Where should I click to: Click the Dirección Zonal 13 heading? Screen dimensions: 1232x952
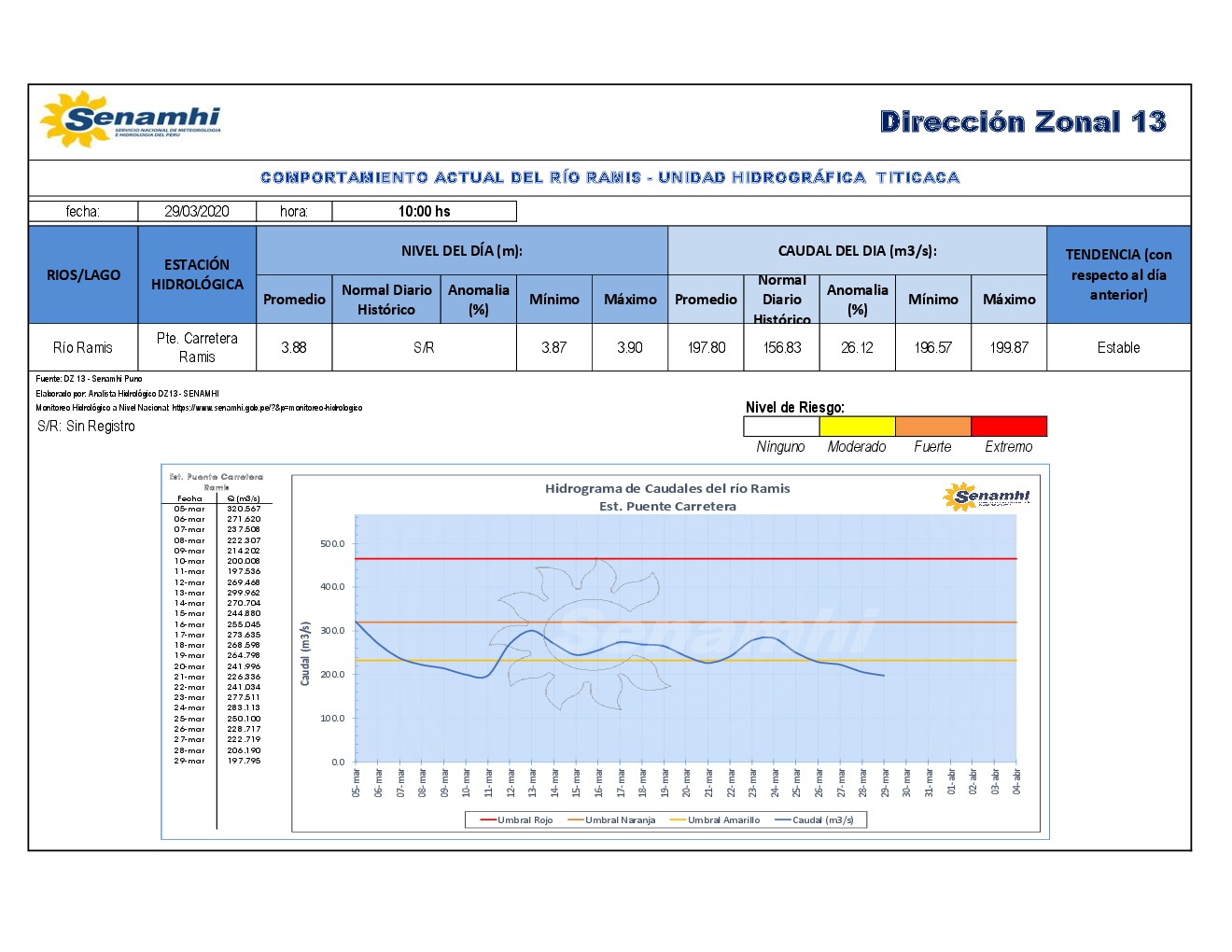pos(1023,122)
